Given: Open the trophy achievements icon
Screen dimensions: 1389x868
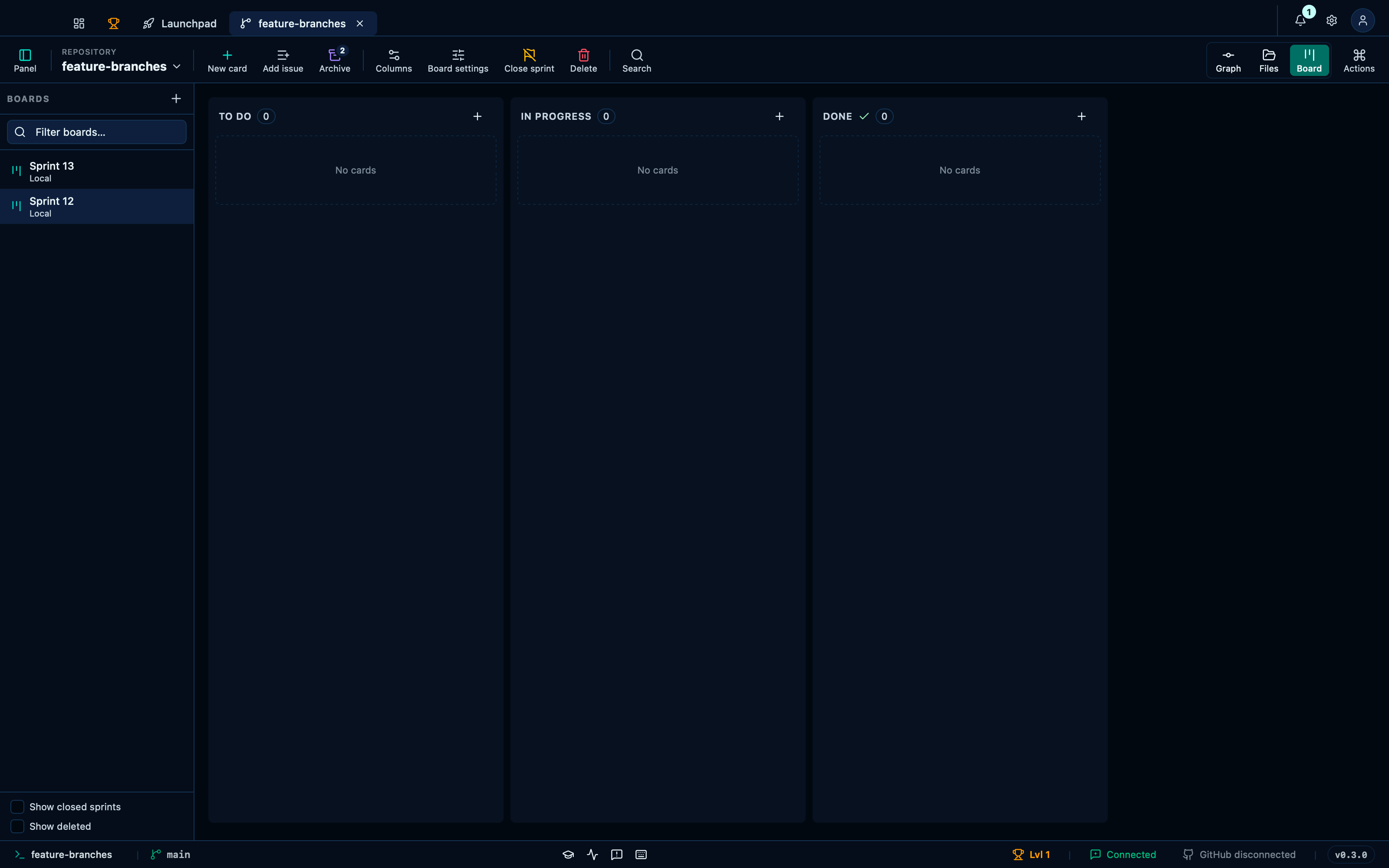Looking at the screenshot, I should click(x=114, y=23).
